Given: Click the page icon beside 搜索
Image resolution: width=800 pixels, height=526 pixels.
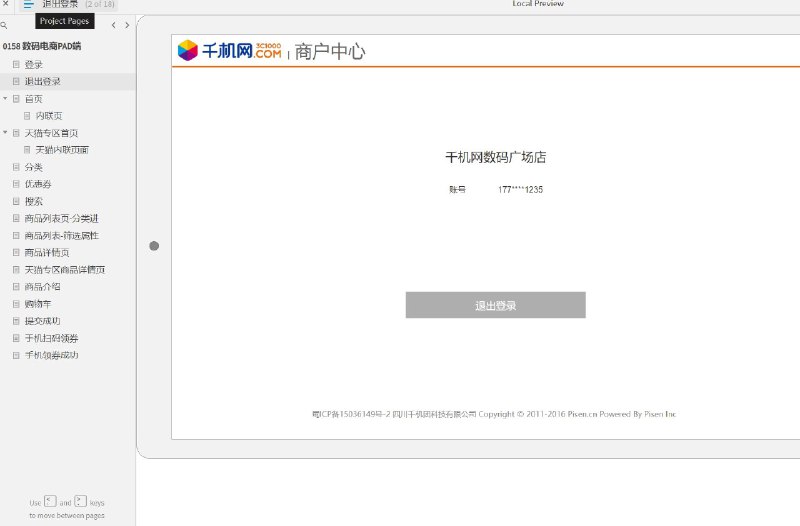Looking at the screenshot, I should pos(16,201).
